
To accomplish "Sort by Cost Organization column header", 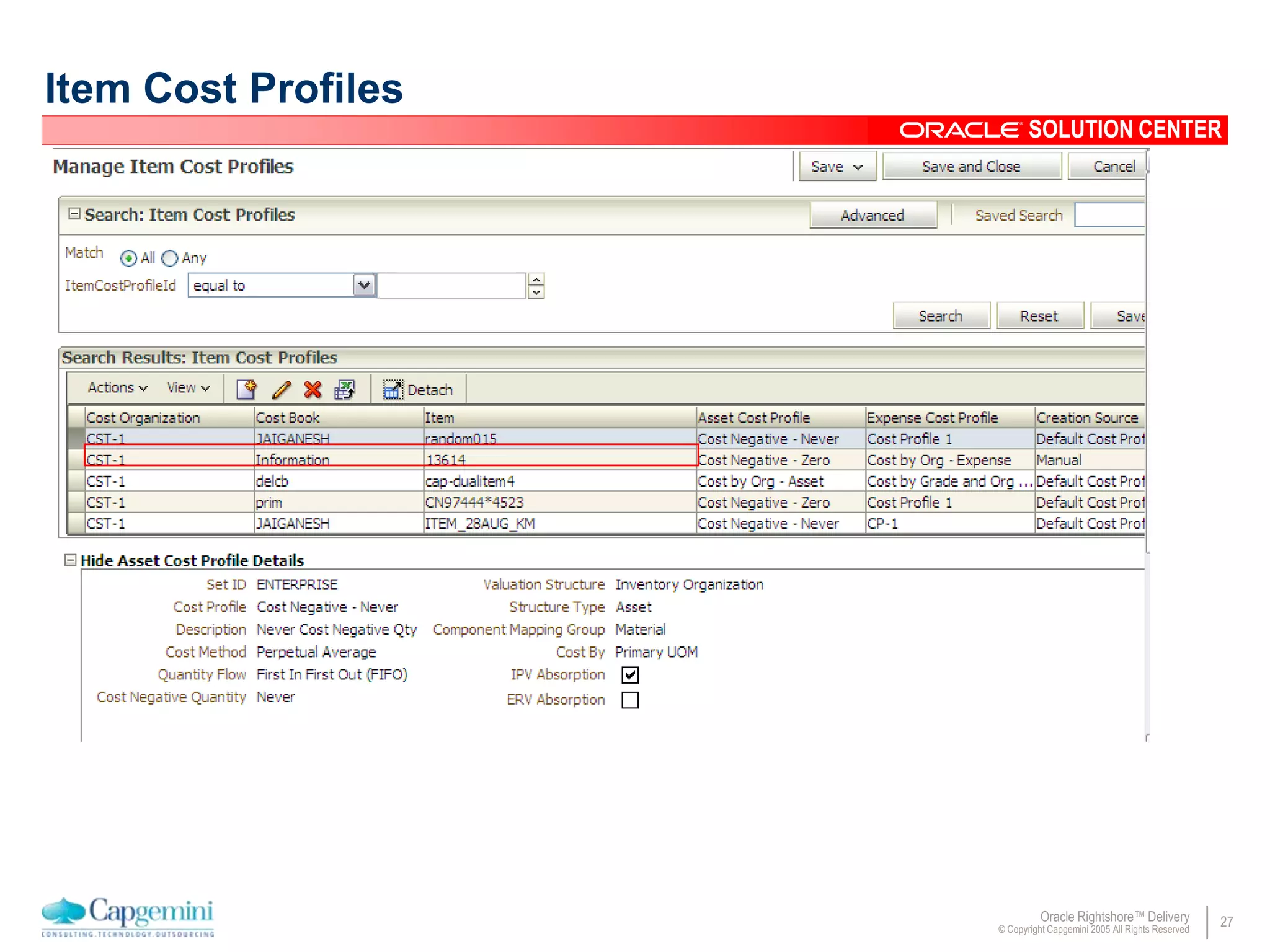I will [x=169, y=418].
